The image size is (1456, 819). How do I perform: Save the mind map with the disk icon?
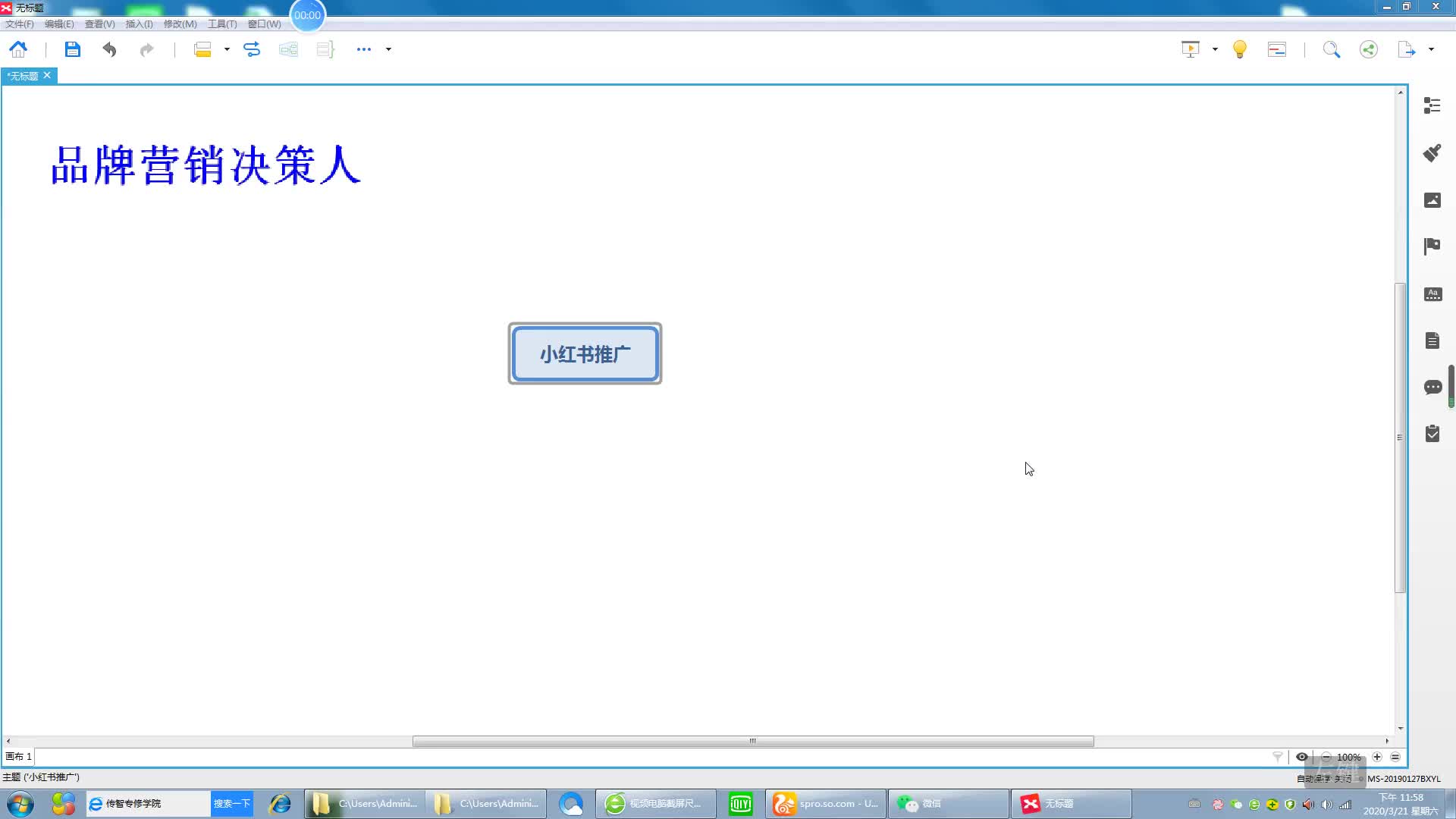(72, 49)
